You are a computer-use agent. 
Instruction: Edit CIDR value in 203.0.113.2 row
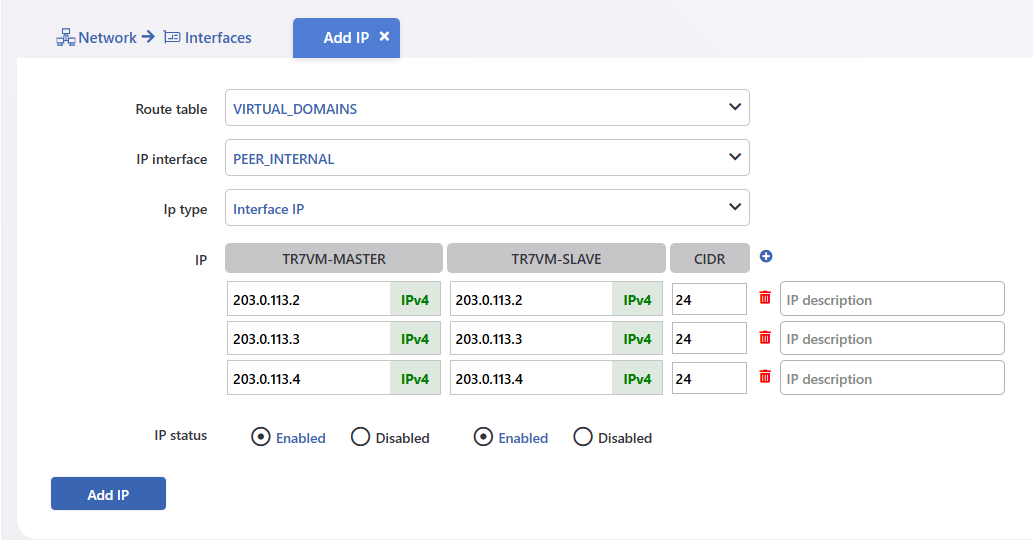[x=710, y=300]
